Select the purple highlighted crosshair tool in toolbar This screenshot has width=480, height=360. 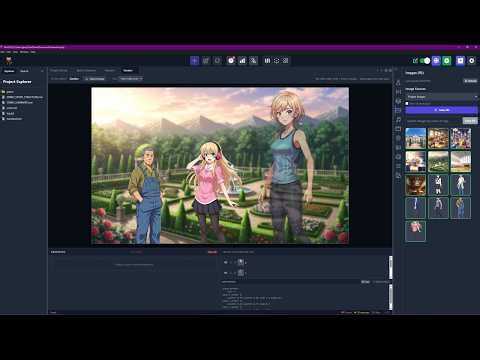(x=195, y=60)
